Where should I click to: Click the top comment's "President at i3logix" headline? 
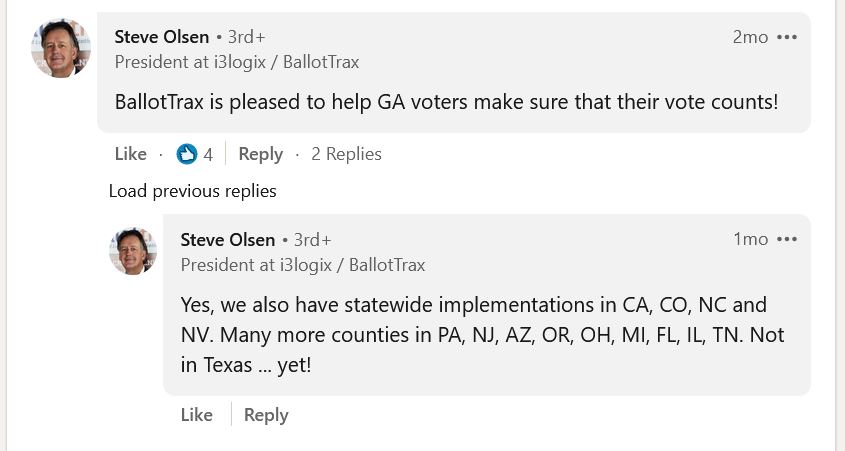[x=237, y=62]
